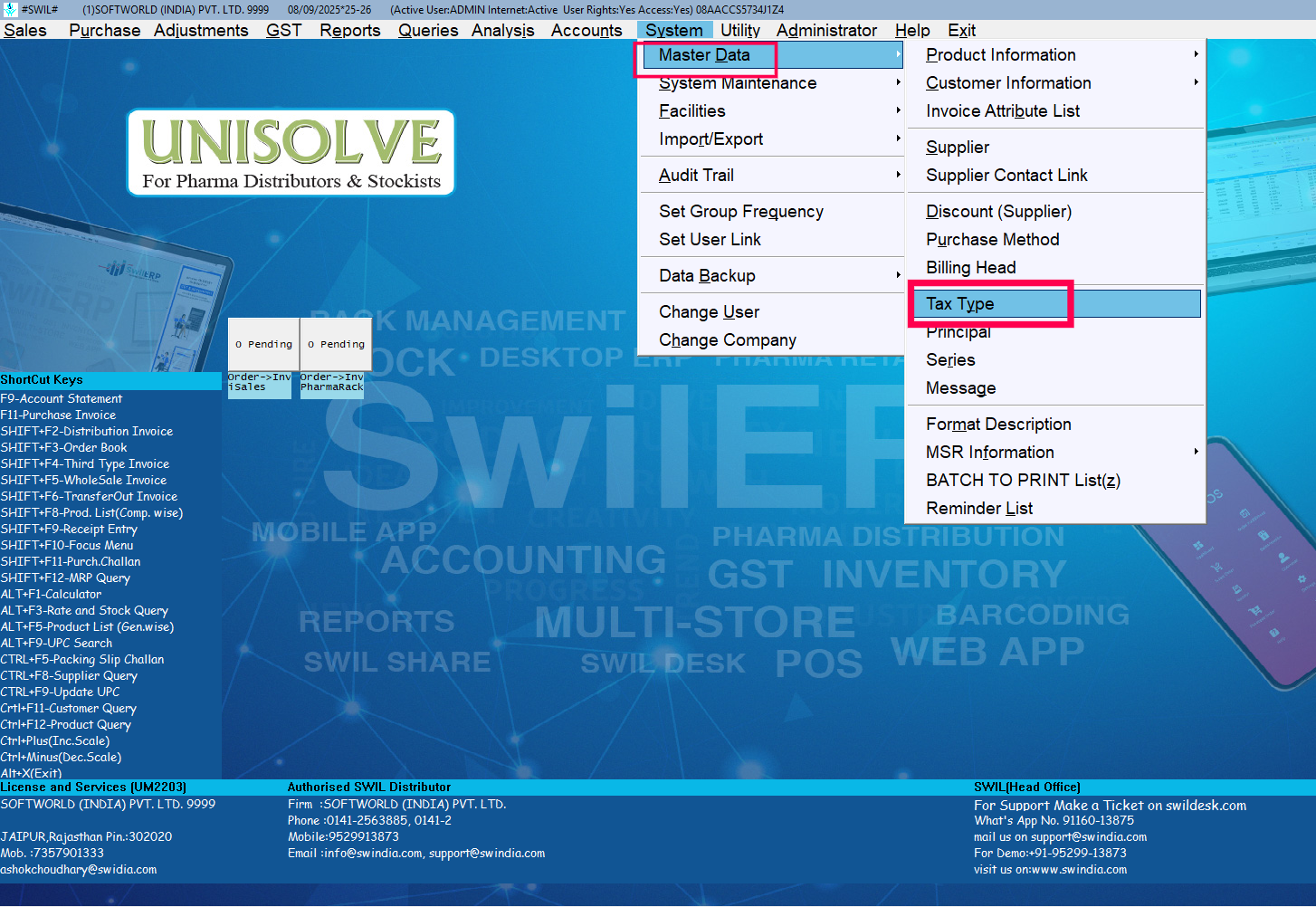1316x907 pixels.
Task: Open the Queries menu
Action: (428, 30)
